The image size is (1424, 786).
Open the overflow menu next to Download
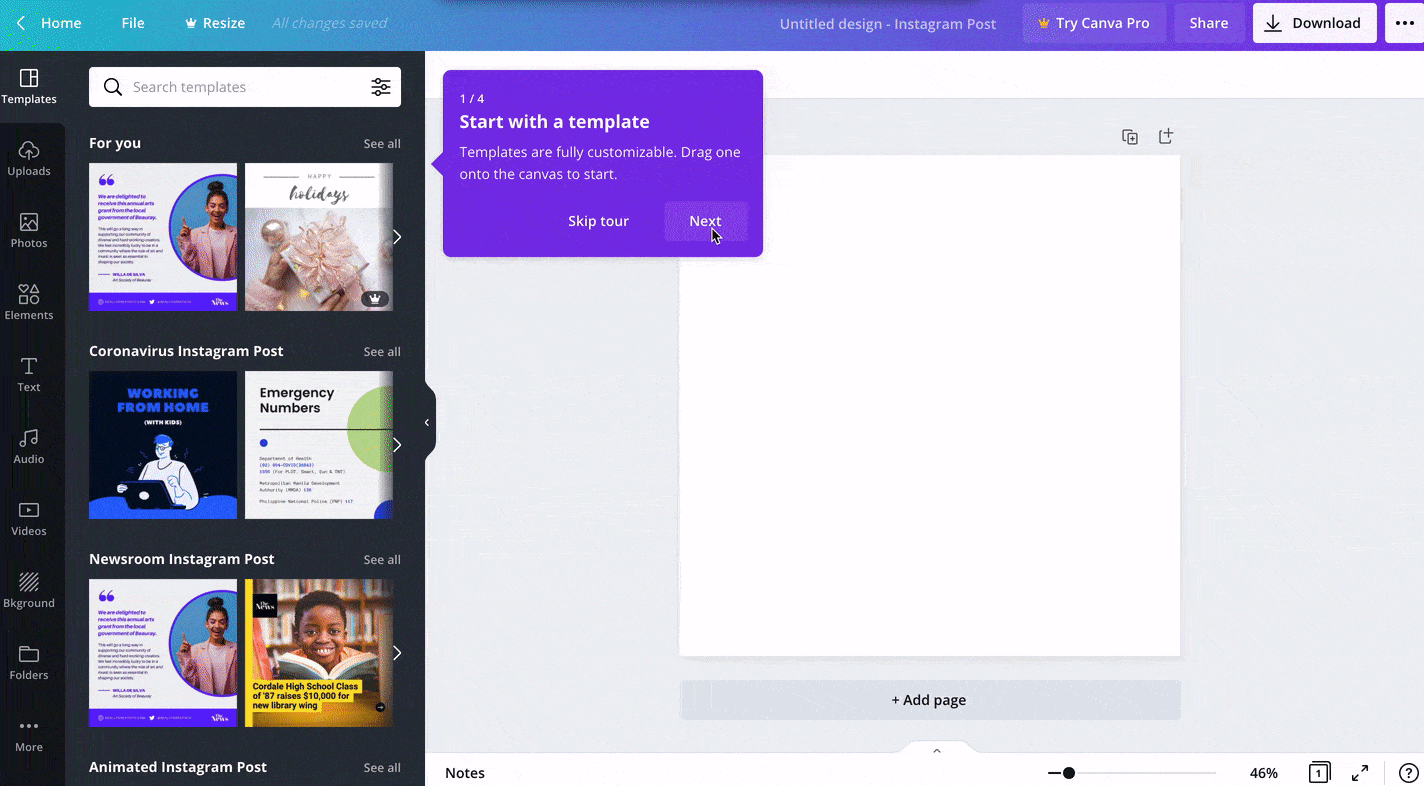[x=1406, y=22]
